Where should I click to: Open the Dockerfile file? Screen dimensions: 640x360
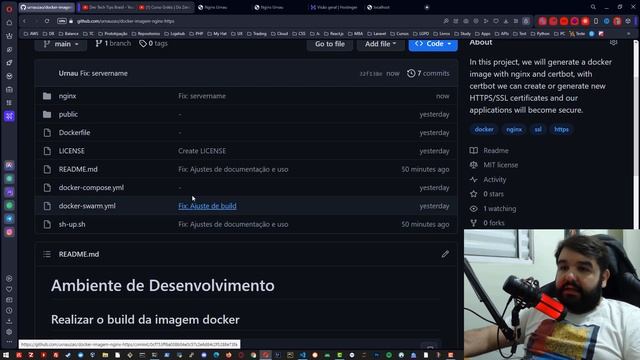[x=74, y=133]
